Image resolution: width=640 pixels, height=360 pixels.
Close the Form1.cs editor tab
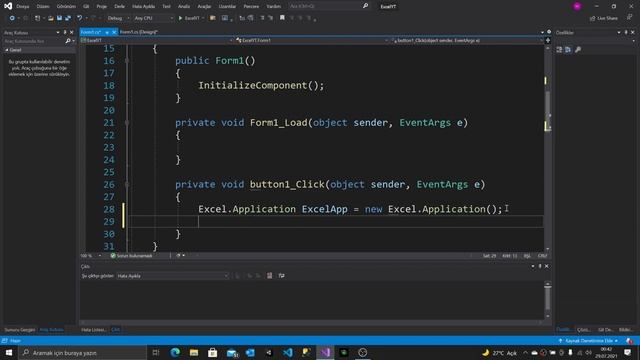tap(114, 32)
